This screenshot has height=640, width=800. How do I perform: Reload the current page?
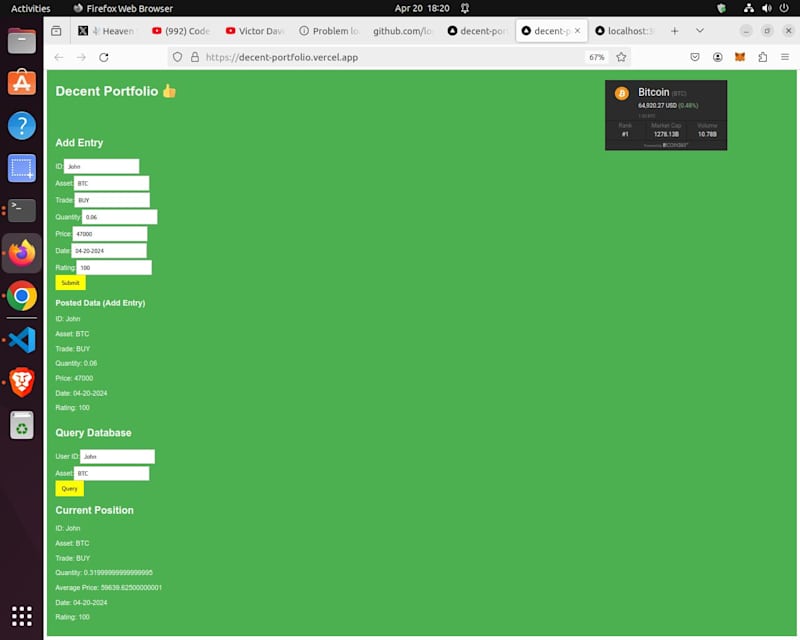point(104,57)
